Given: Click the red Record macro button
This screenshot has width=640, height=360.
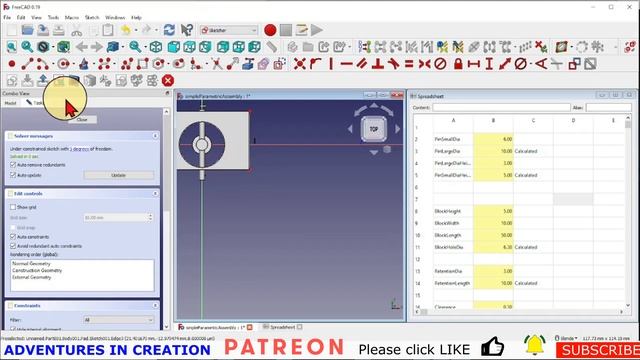Looking at the screenshot, I should pos(270,30).
